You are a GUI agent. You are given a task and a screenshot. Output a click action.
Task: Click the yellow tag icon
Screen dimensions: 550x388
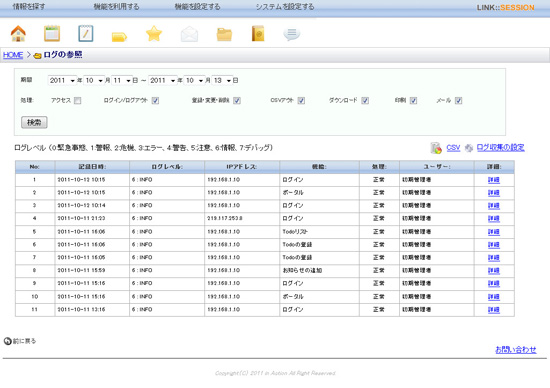tap(119, 36)
